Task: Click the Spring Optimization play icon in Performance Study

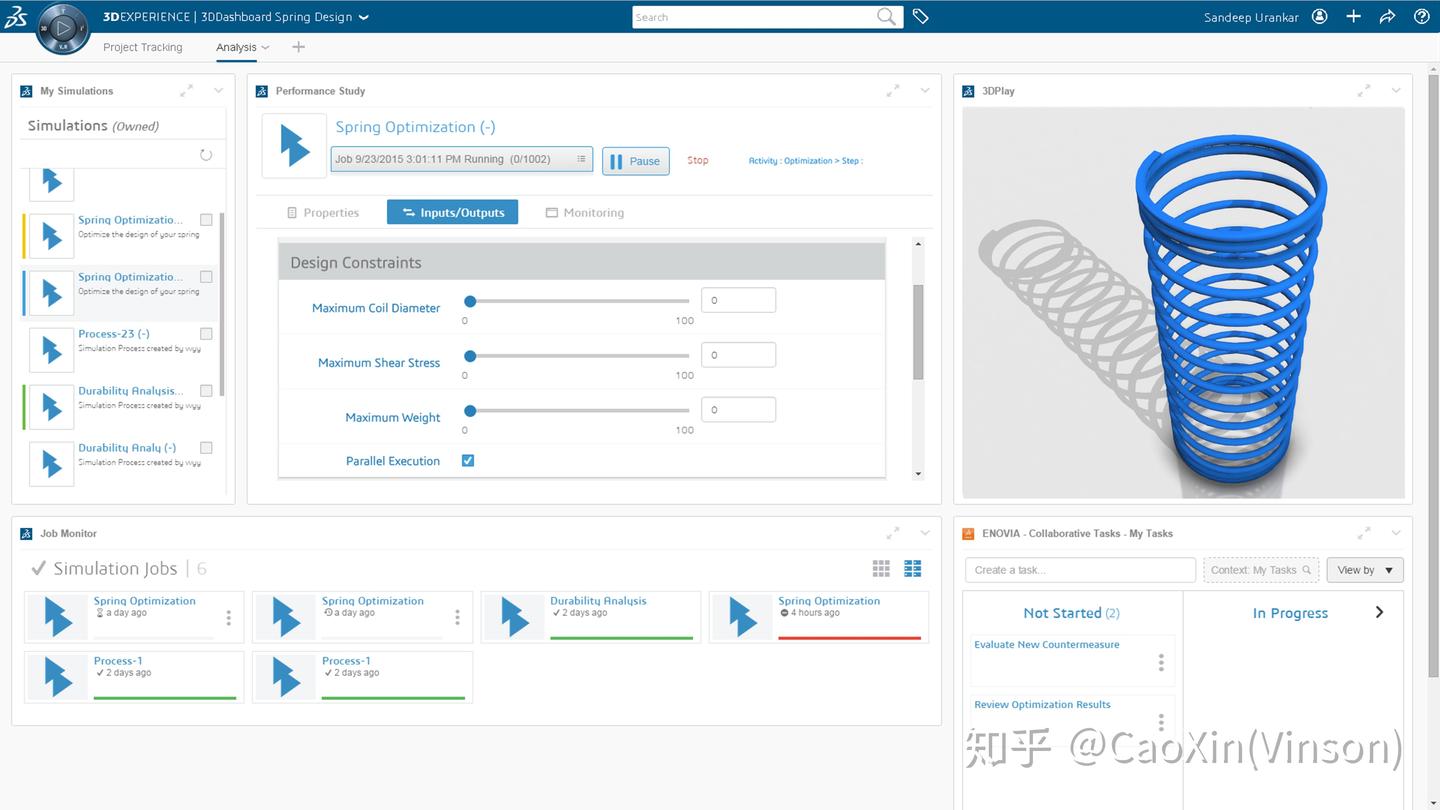Action: coord(294,145)
